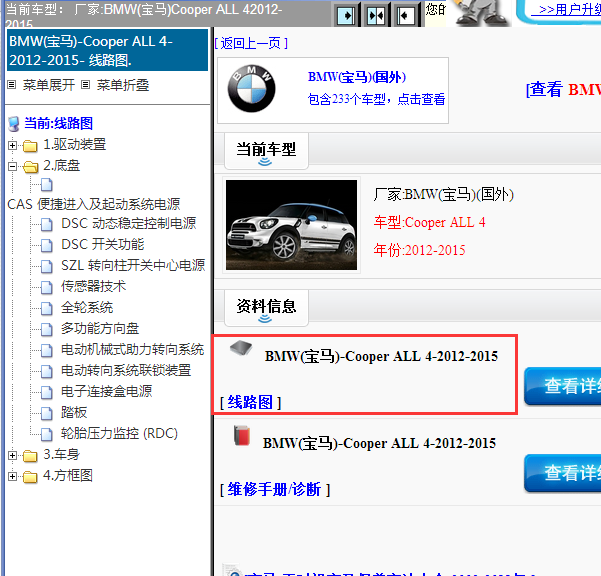Click document icon beside DSC 动态稳定控制电源
This screenshot has width=601, height=576.
tap(47, 225)
